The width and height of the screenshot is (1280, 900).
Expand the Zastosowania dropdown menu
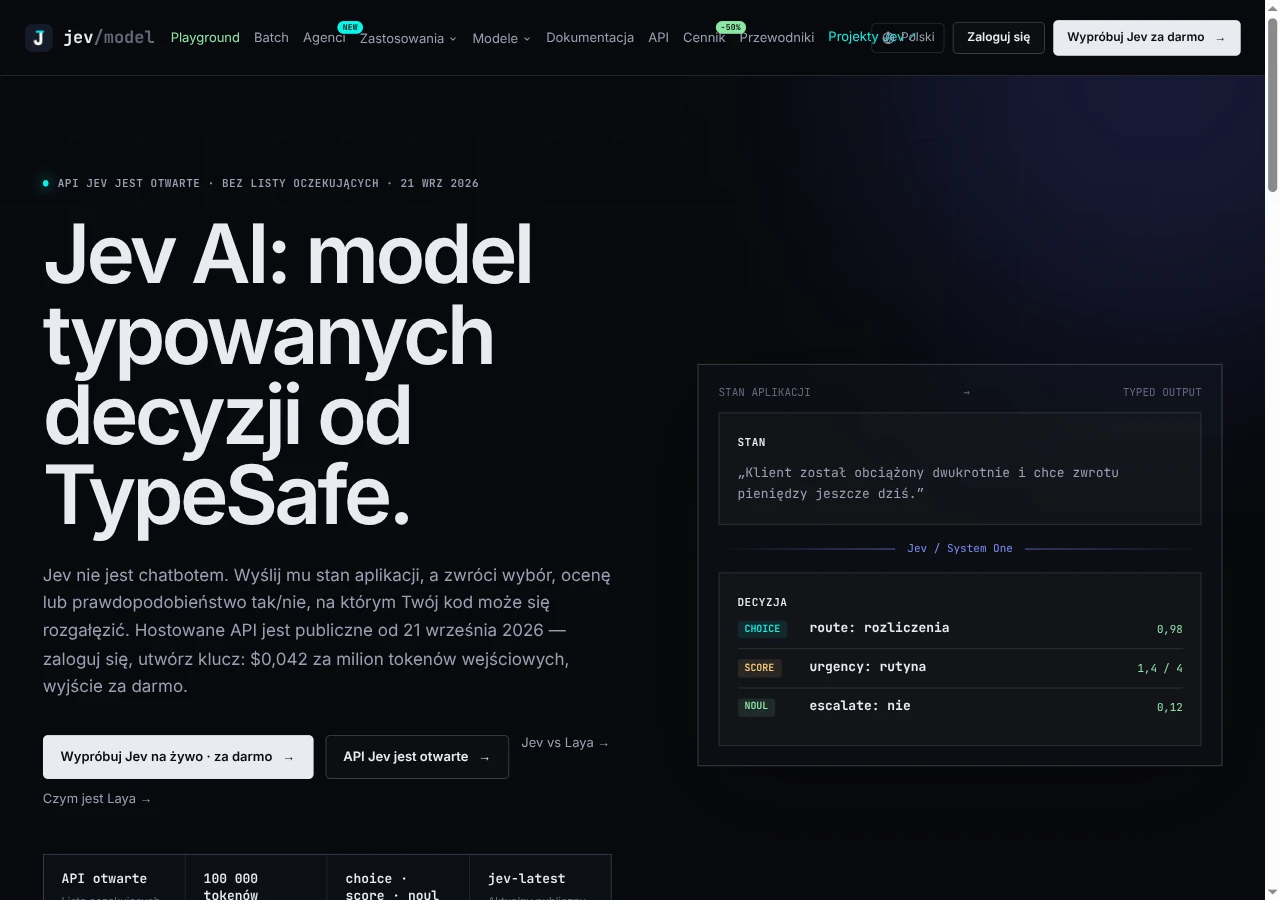(x=408, y=38)
